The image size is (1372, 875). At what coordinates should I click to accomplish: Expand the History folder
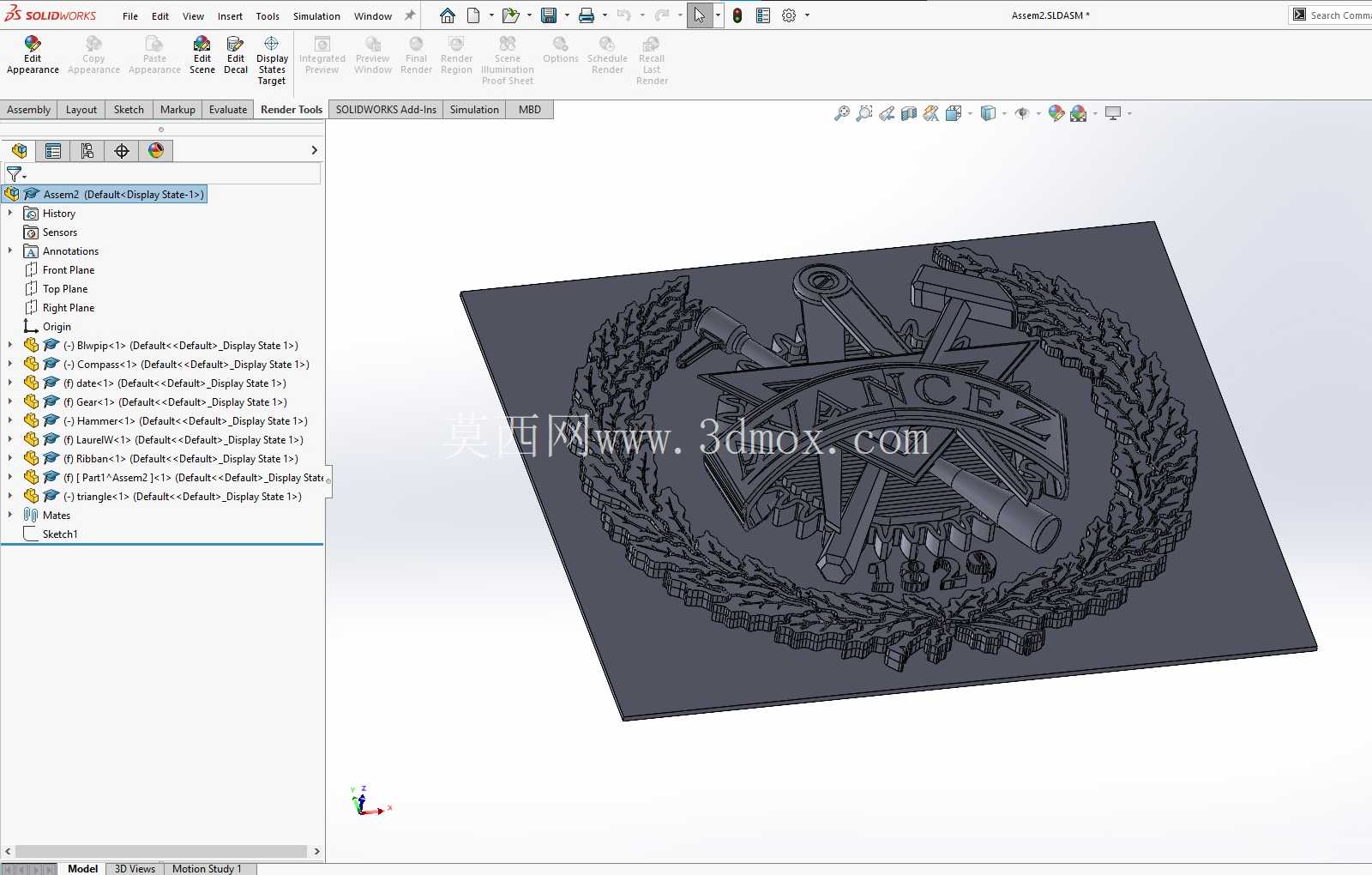[10, 213]
